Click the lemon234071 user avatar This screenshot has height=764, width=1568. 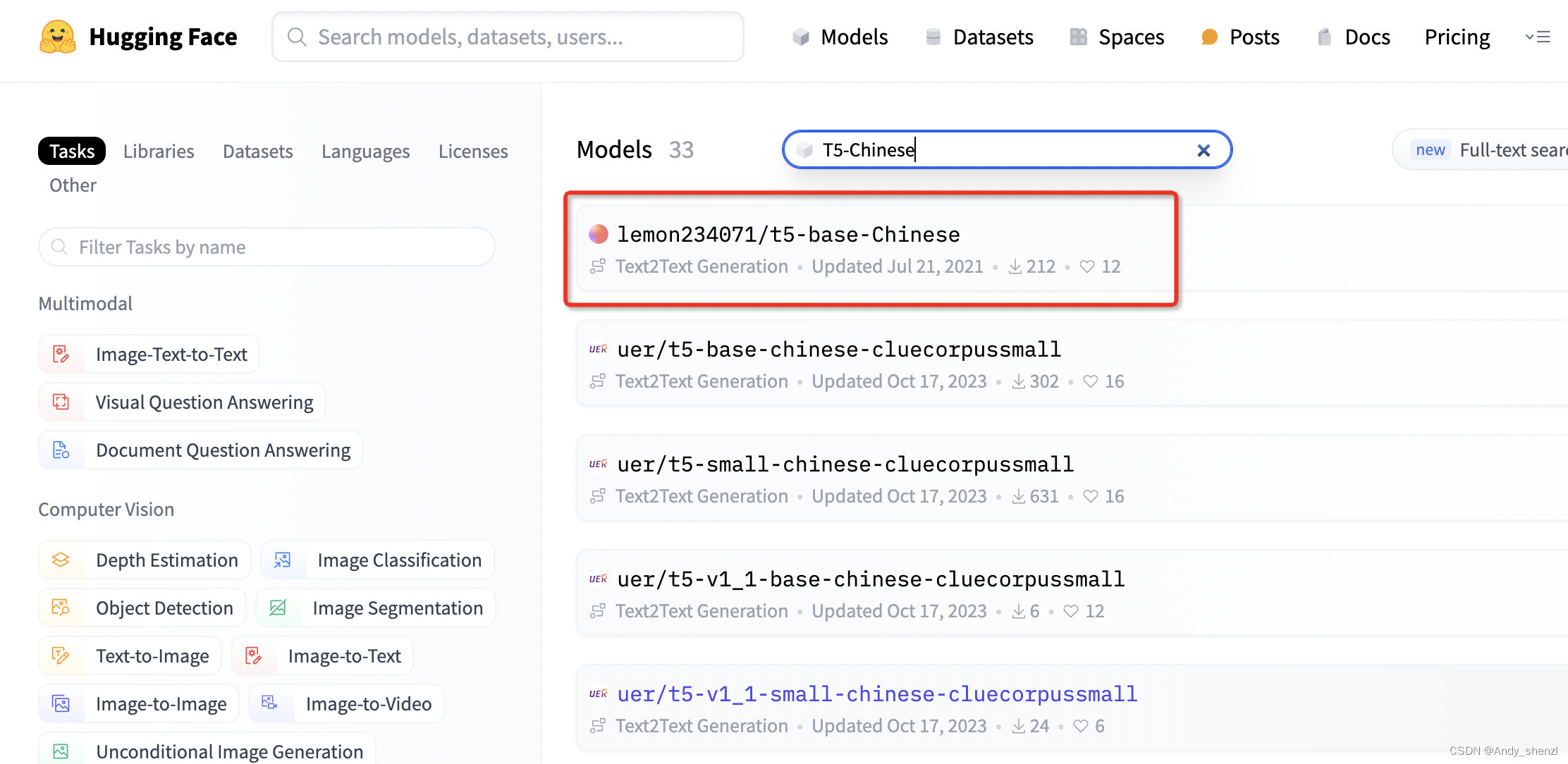[599, 234]
